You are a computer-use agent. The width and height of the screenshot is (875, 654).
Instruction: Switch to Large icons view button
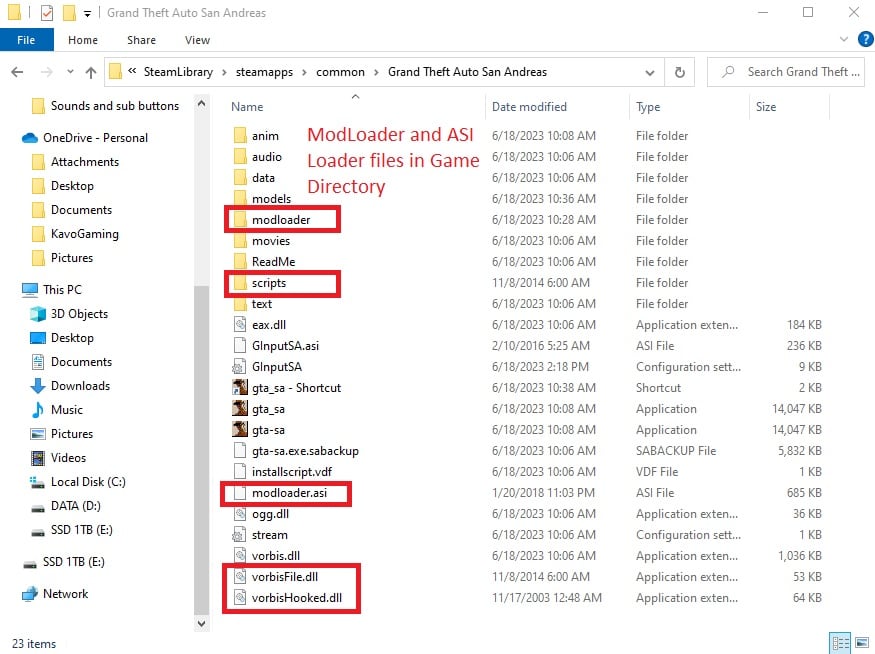(862, 643)
